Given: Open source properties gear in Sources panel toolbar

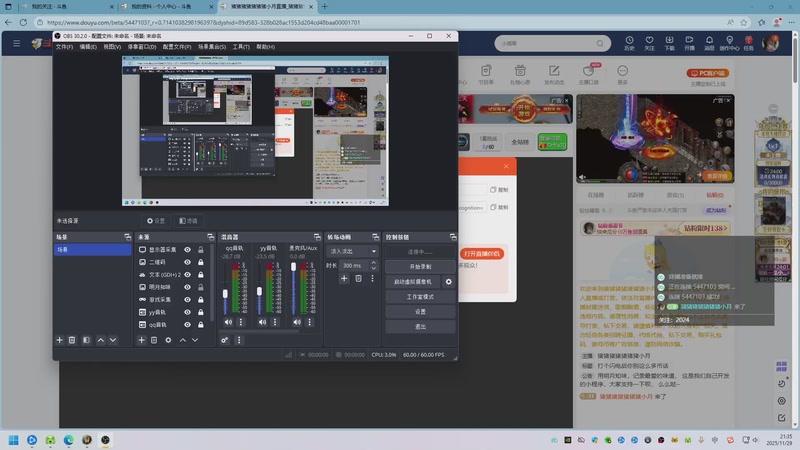Looking at the screenshot, I should point(168,340).
